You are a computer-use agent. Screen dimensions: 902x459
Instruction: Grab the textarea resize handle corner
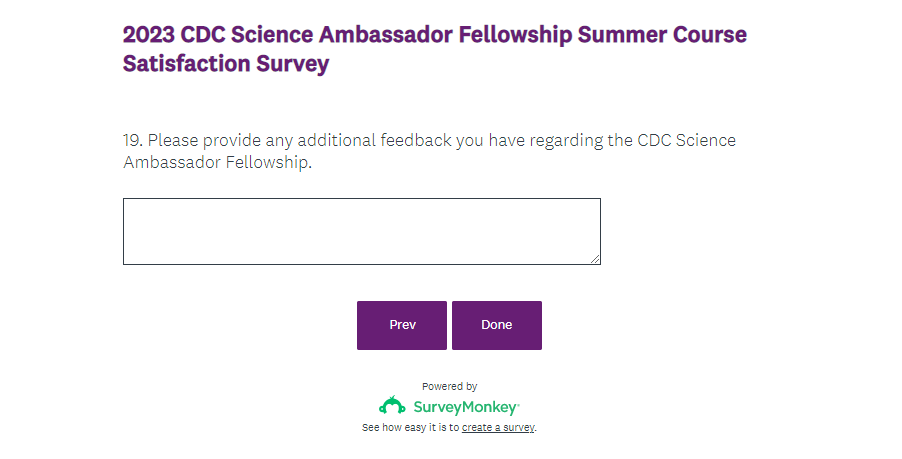[595, 259]
